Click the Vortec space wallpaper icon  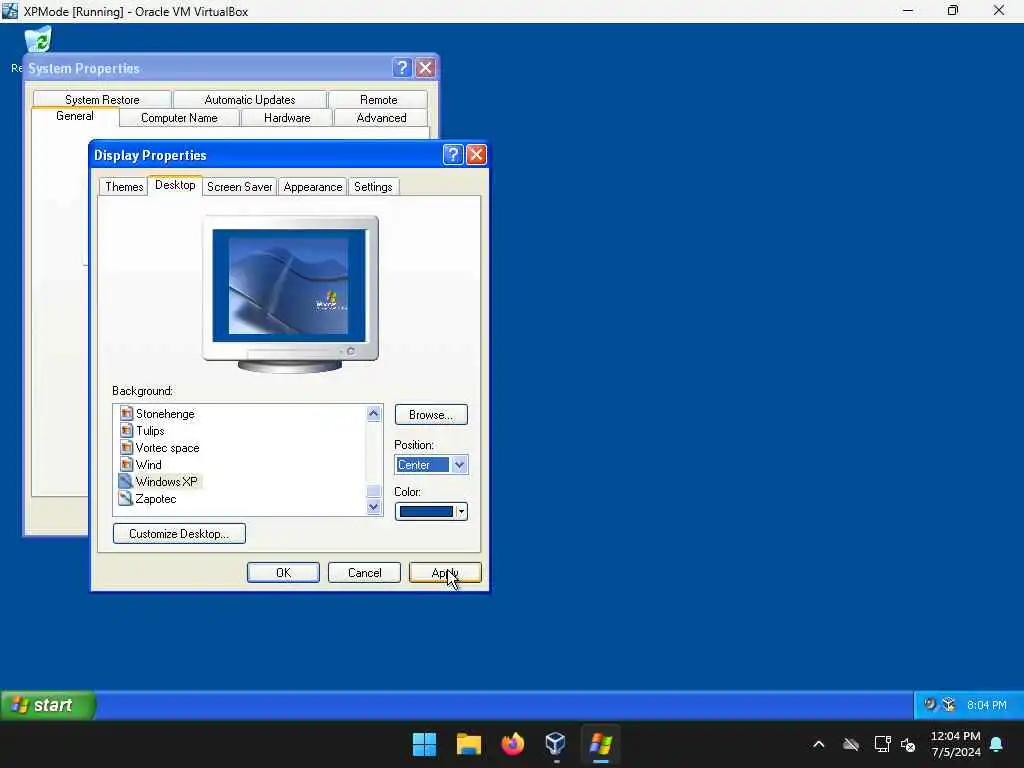coord(127,448)
